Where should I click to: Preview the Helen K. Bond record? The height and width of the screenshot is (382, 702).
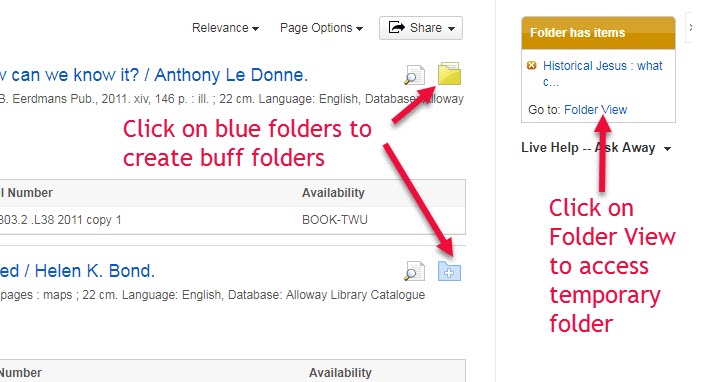pos(415,271)
